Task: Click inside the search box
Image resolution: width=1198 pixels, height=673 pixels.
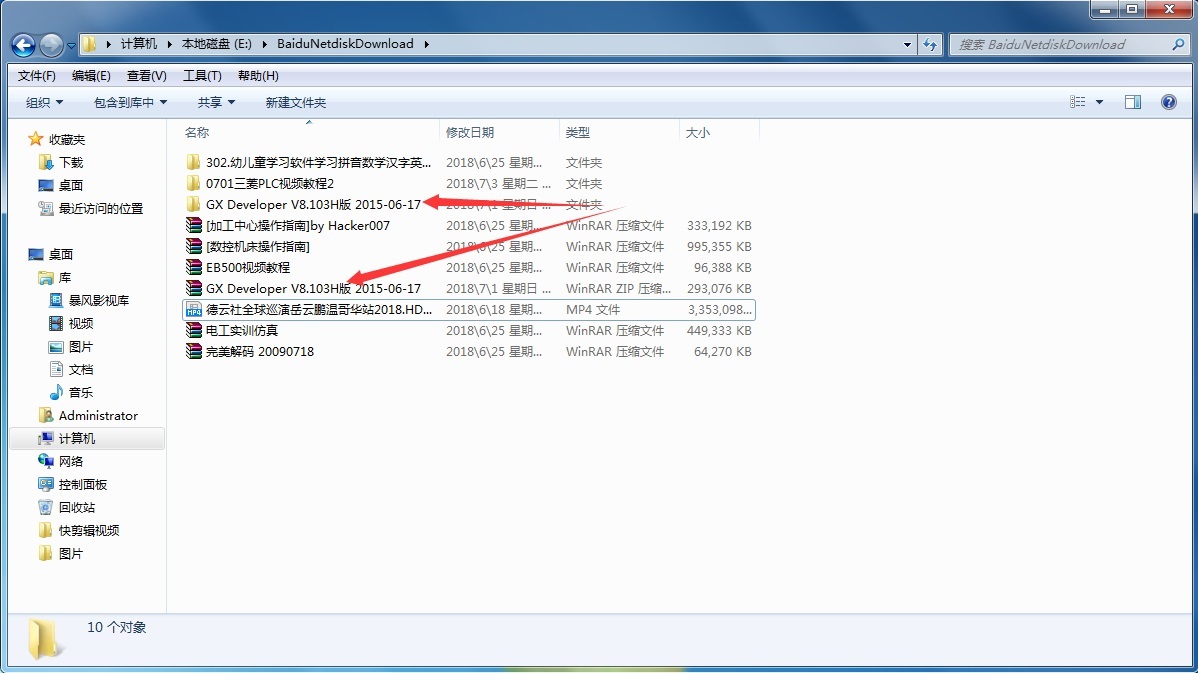Action: pyautogui.click(x=1060, y=44)
